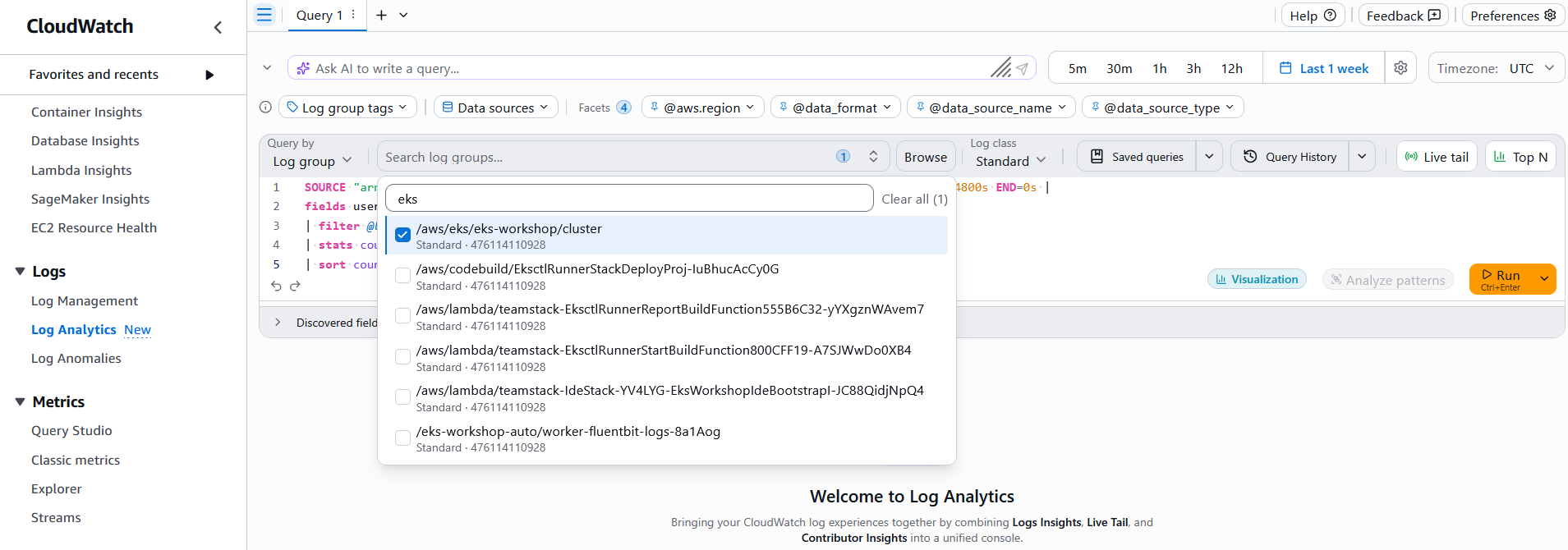Open Query History

pos(1290,156)
